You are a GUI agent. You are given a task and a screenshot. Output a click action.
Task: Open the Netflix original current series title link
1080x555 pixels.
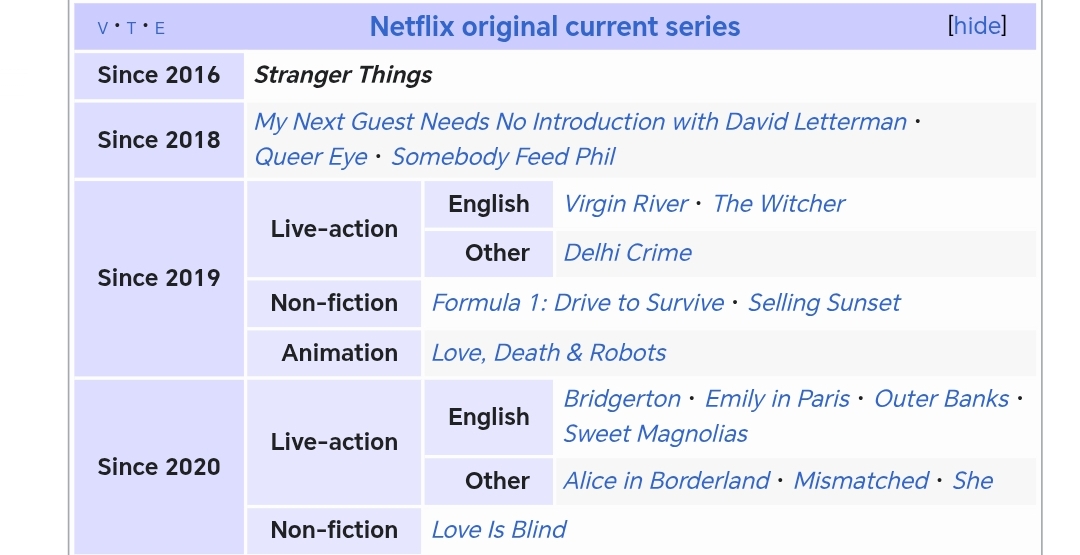555,27
